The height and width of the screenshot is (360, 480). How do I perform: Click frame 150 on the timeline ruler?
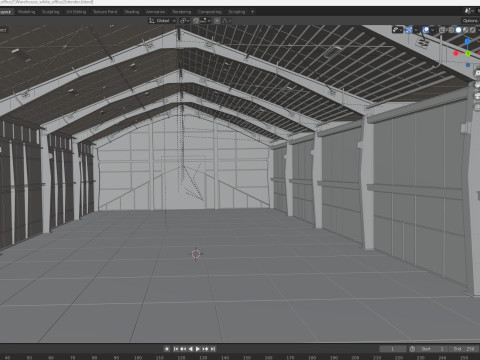(x=247, y=358)
